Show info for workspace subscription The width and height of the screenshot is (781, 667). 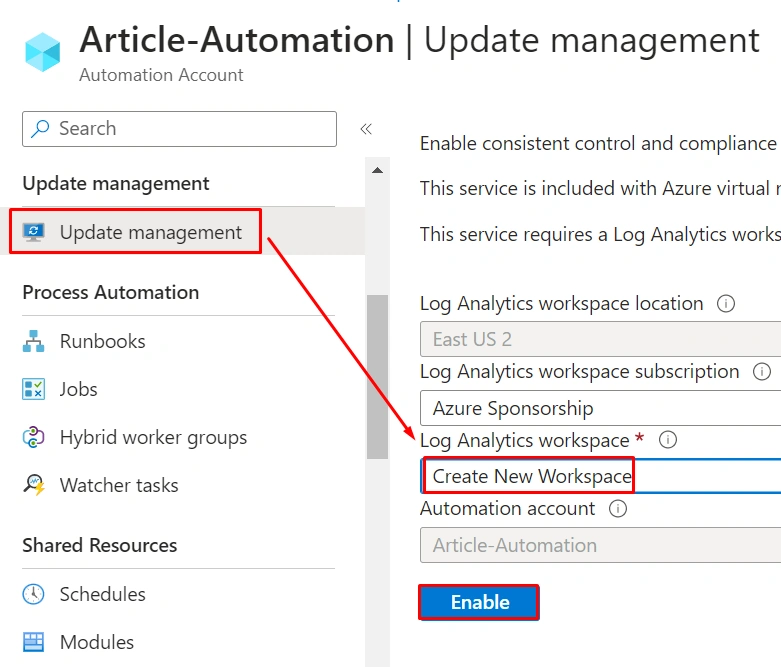[x=762, y=372]
